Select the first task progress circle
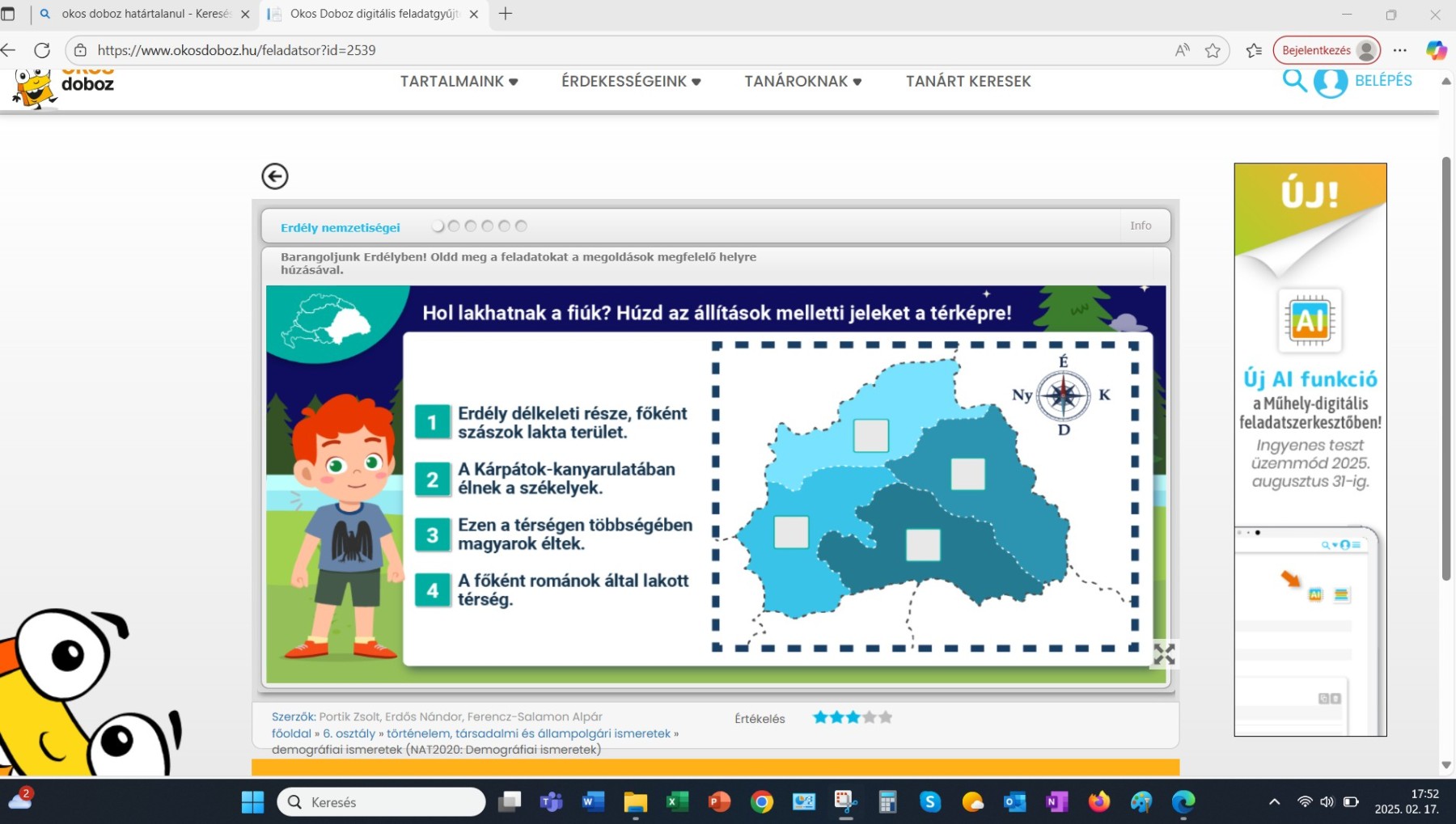The width and height of the screenshot is (1456, 824). (438, 226)
